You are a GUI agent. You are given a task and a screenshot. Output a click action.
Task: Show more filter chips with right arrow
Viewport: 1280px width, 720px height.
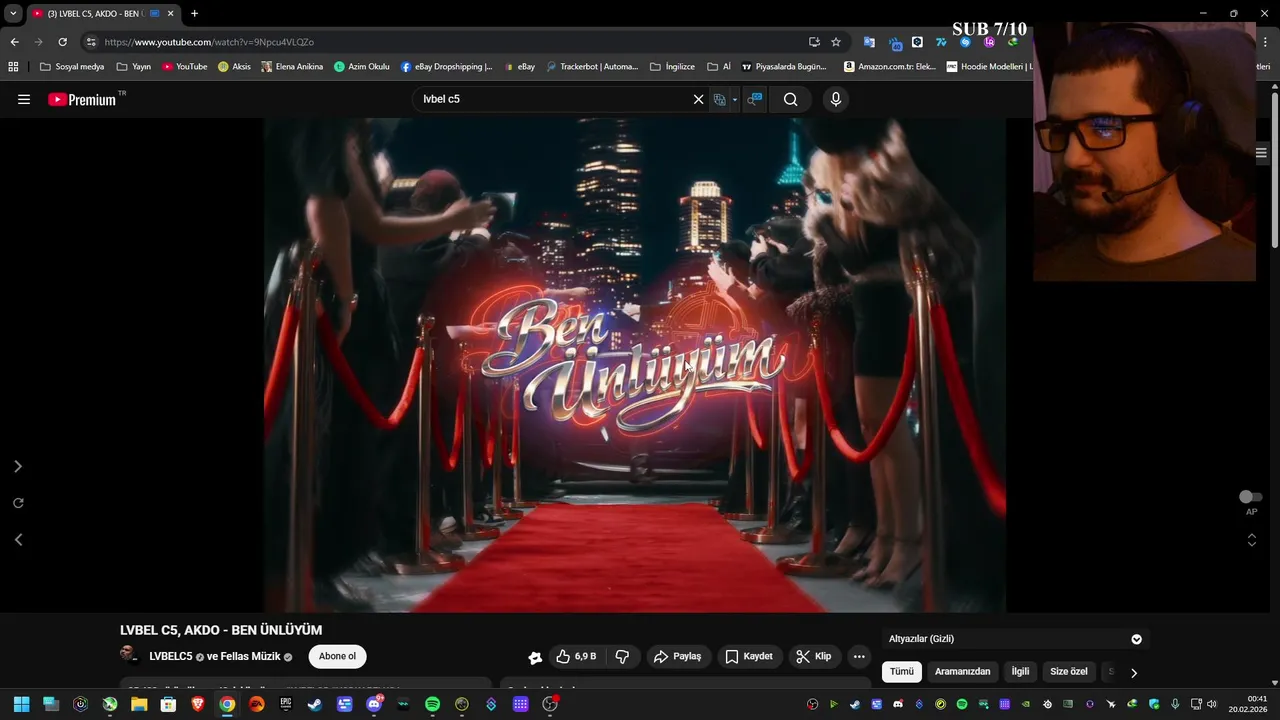coord(1133,673)
